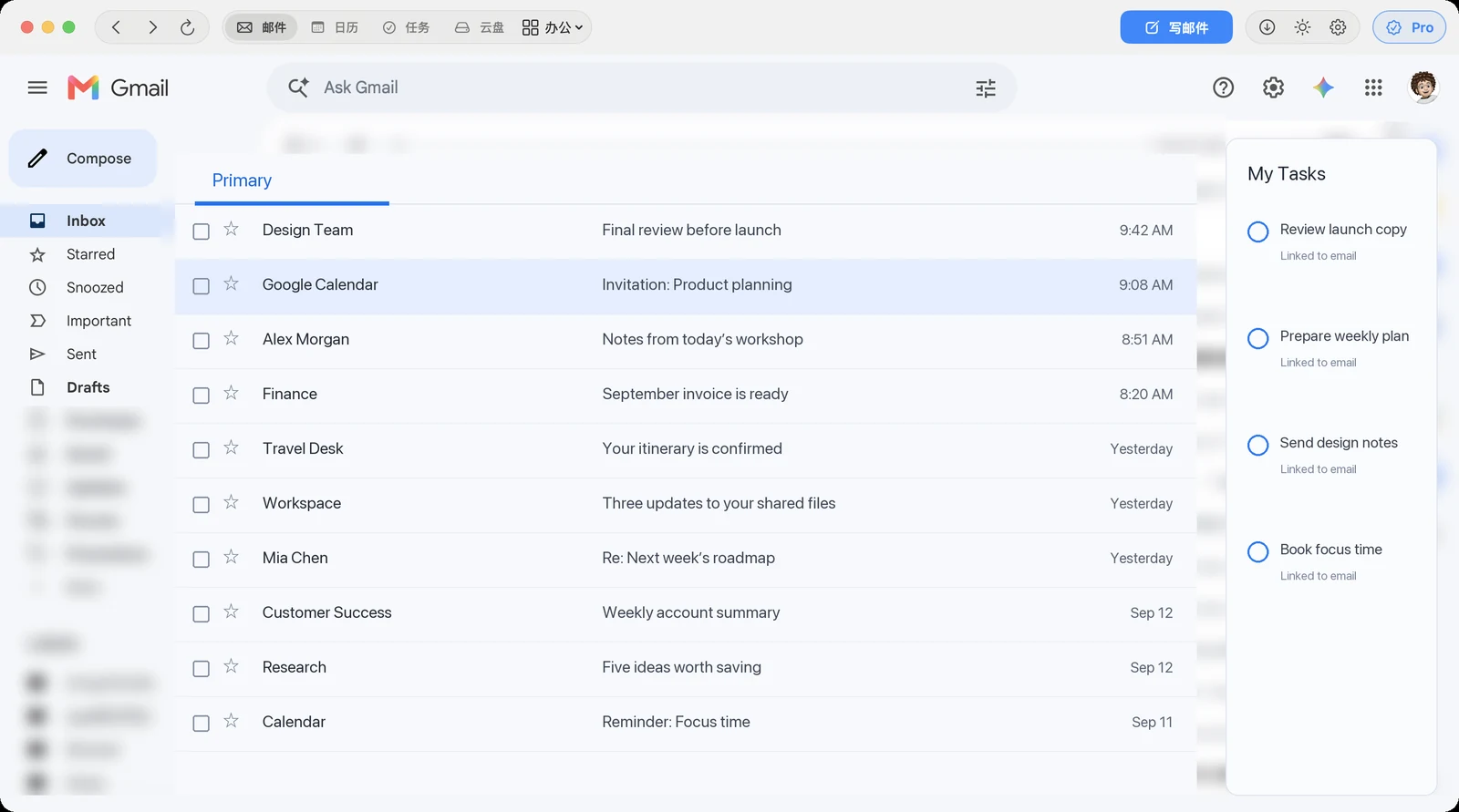Viewport: 1459px width, 812px height.
Task: Go back with the left arrow
Action: click(x=116, y=27)
